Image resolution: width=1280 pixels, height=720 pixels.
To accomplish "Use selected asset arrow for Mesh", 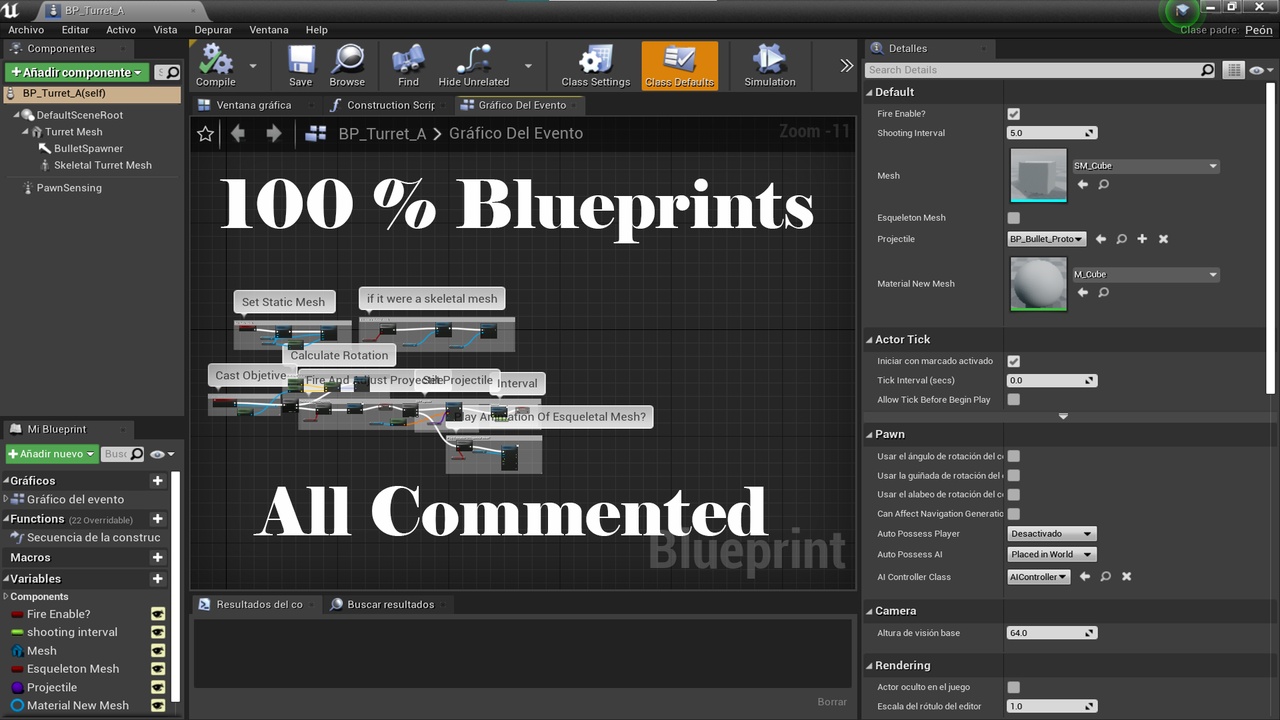I will pos(1083,185).
